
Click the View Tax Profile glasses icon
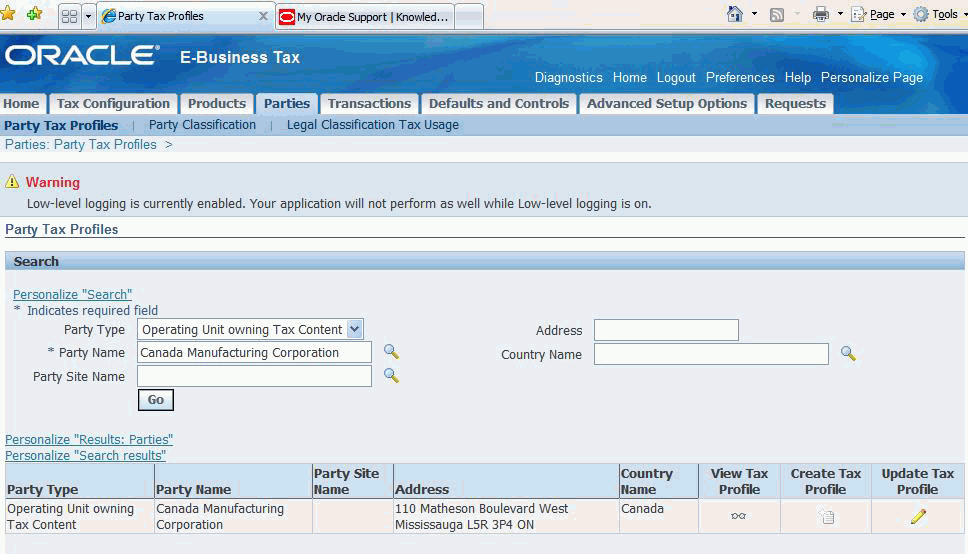tap(738, 516)
